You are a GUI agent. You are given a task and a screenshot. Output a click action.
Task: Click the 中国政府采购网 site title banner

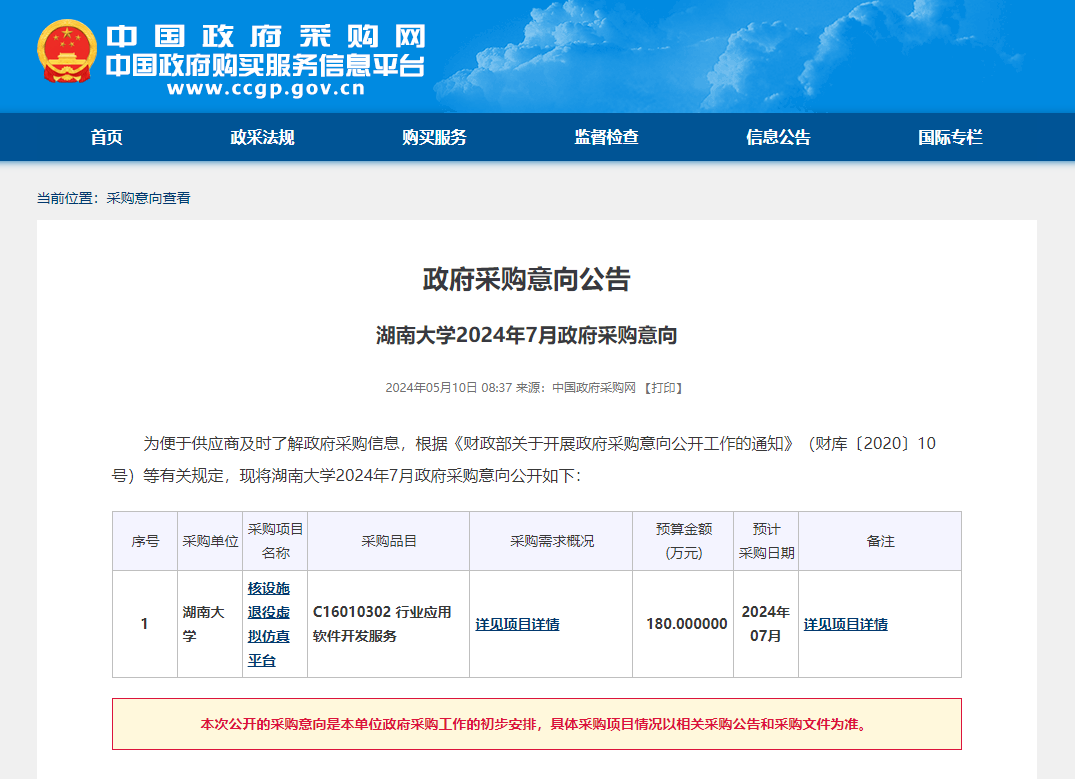coord(266,36)
